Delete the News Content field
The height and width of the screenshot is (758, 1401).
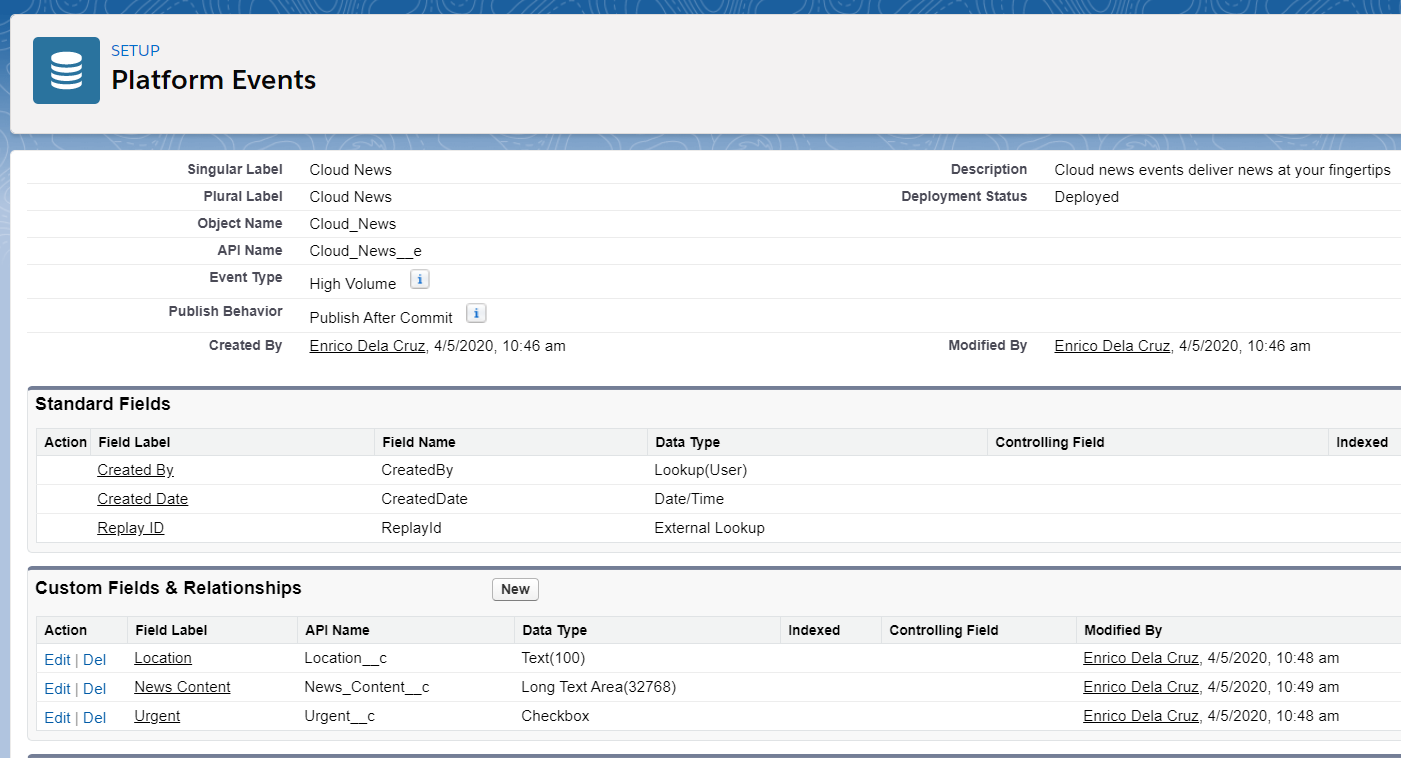(94, 689)
